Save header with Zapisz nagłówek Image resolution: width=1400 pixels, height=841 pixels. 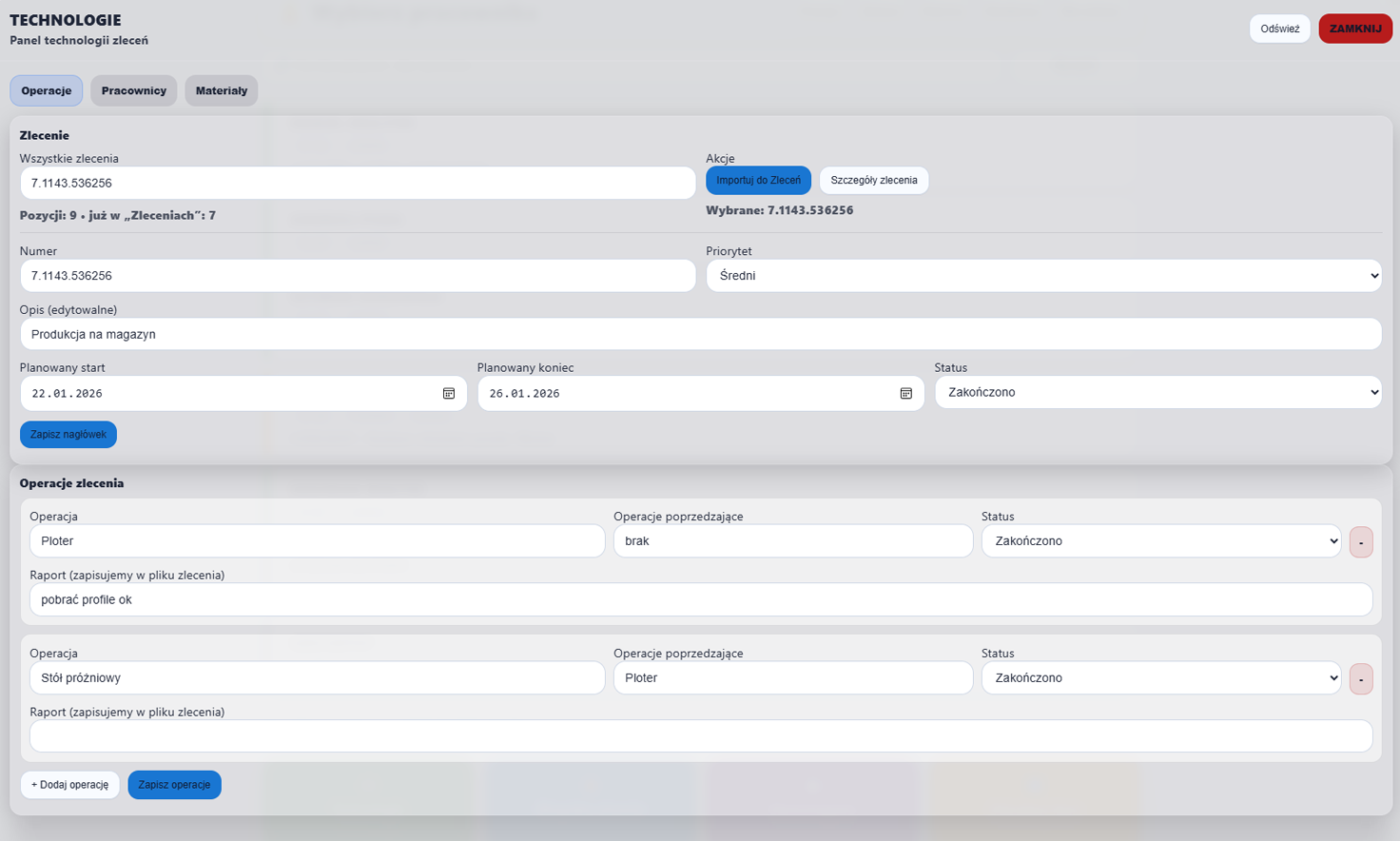pyautogui.click(x=68, y=435)
